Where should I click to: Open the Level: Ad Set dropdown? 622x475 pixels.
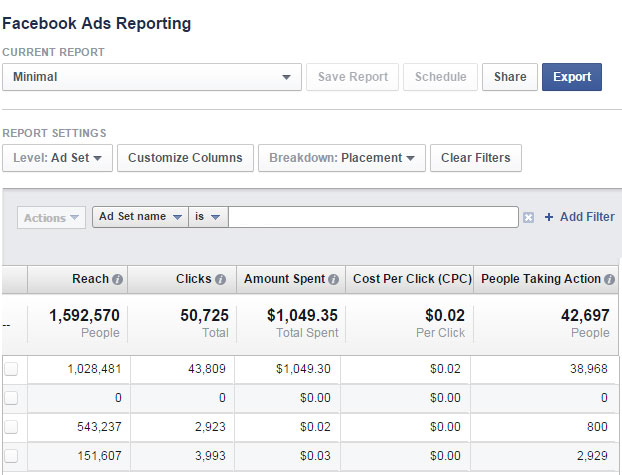coord(58,158)
